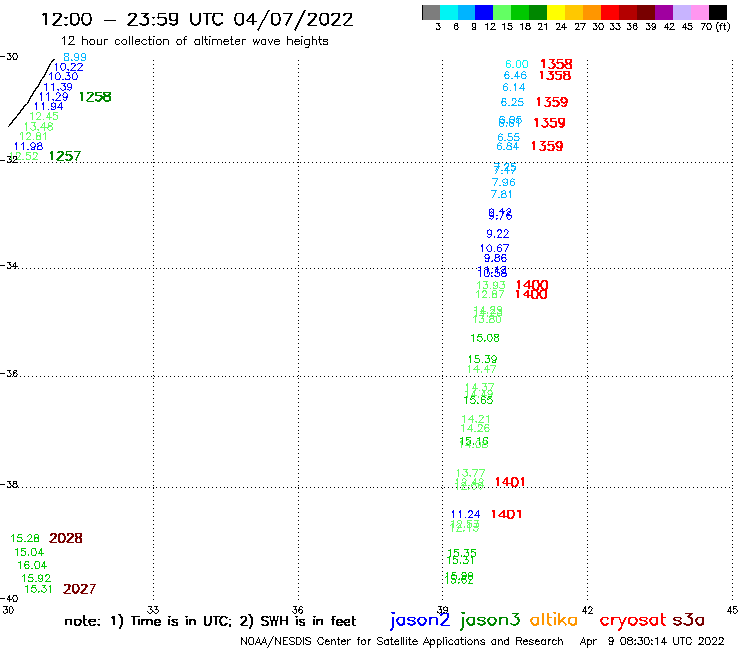
Task: Click the jason3 satellite legend label
Action: [x=490, y=620]
